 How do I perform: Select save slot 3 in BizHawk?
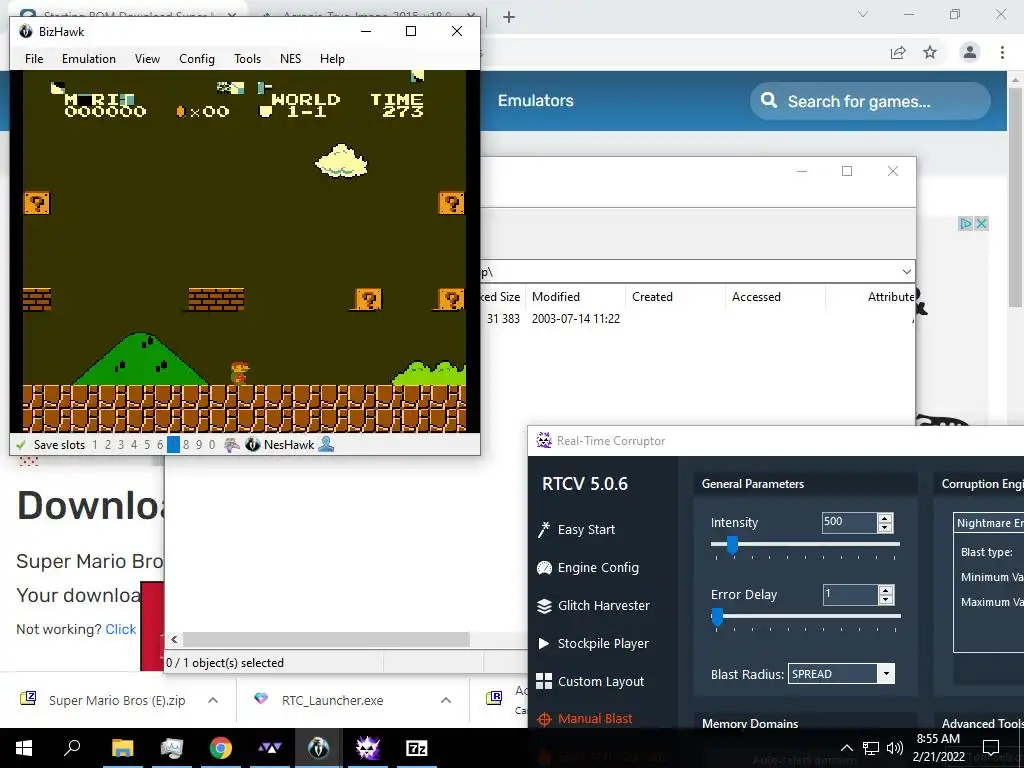121,445
